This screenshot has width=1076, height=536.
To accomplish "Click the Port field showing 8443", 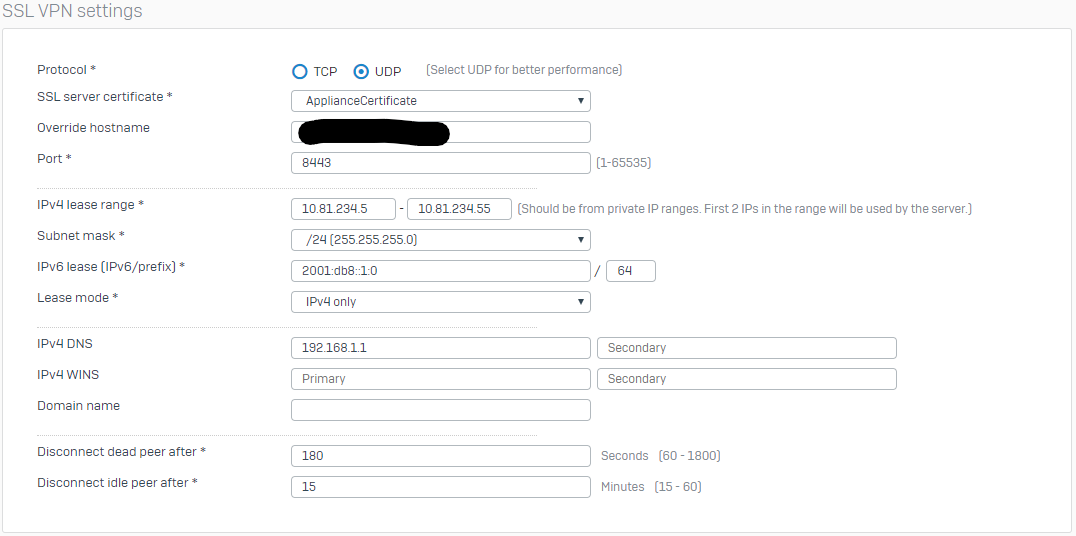I will [x=440, y=163].
